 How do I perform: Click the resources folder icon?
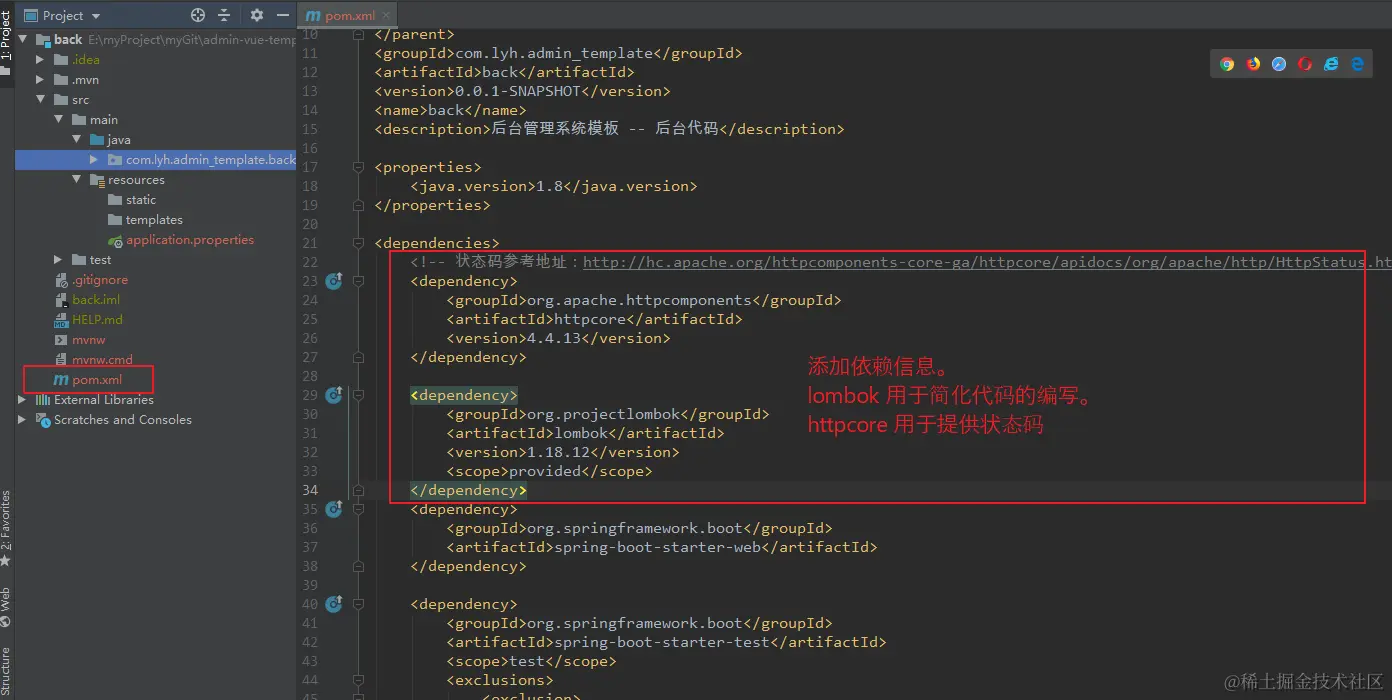click(97, 180)
